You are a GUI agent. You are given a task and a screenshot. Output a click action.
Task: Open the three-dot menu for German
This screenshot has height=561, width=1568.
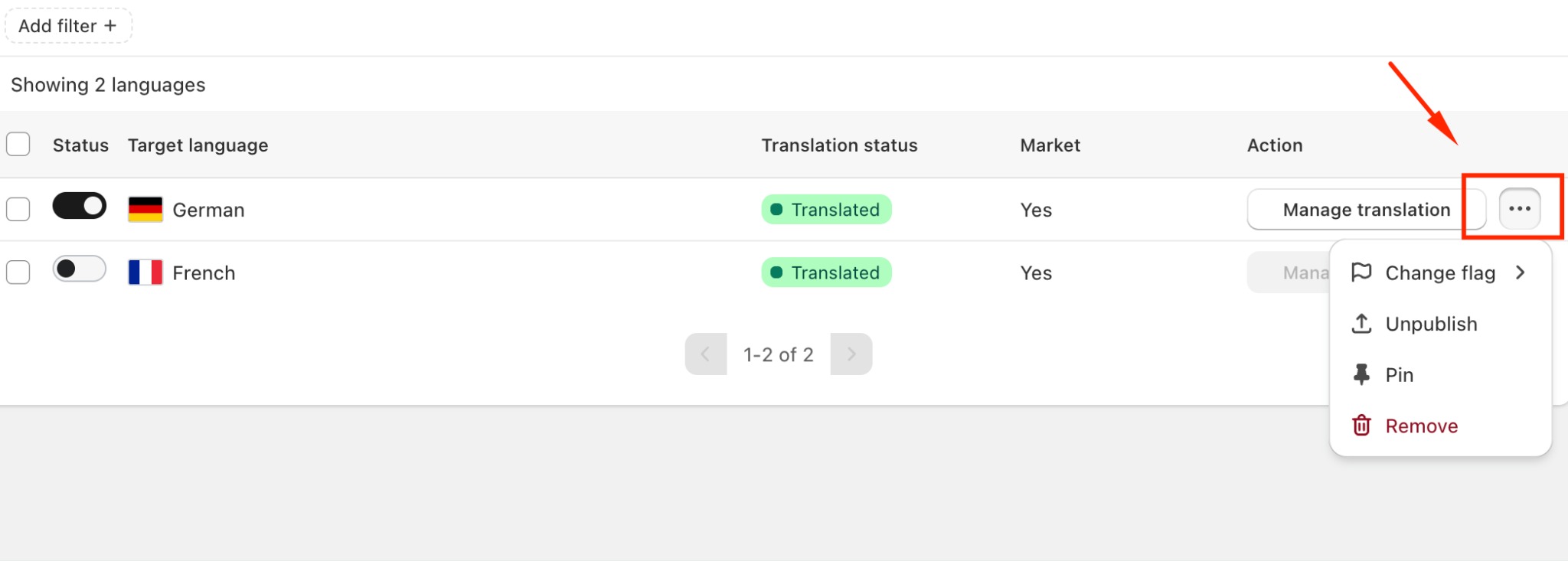(1520, 209)
